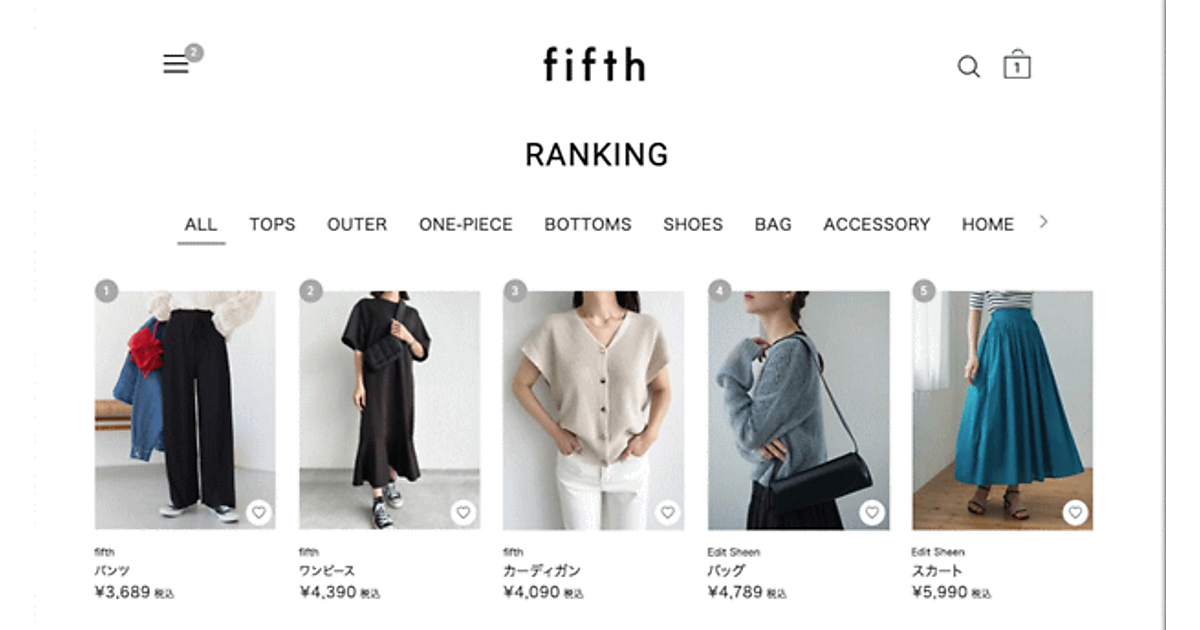The image size is (1200, 630).
Task: Show the ONE-PIECE ranking tab
Action: pos(466,225)
